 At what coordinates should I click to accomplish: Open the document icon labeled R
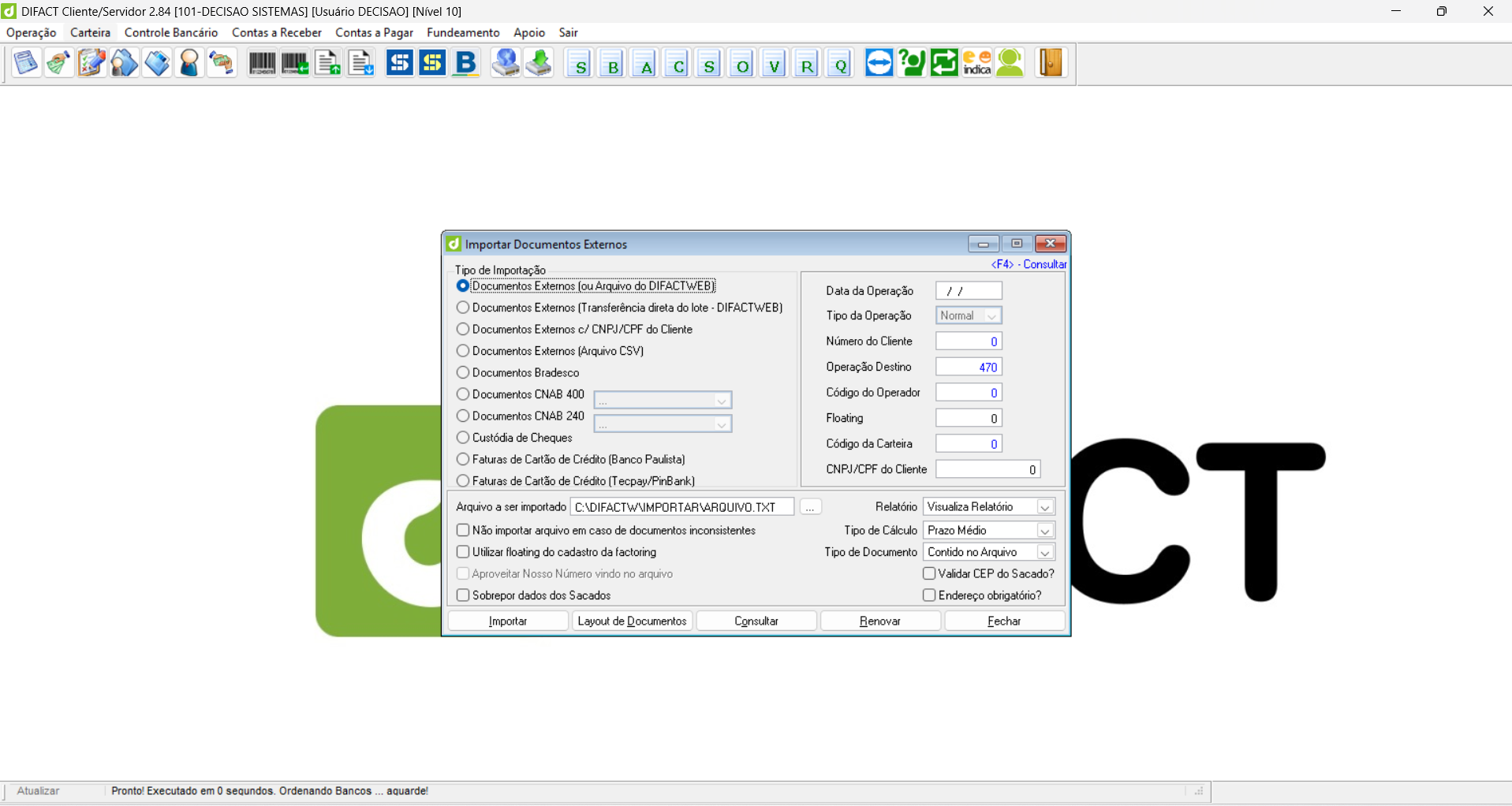tap(806, 63)
